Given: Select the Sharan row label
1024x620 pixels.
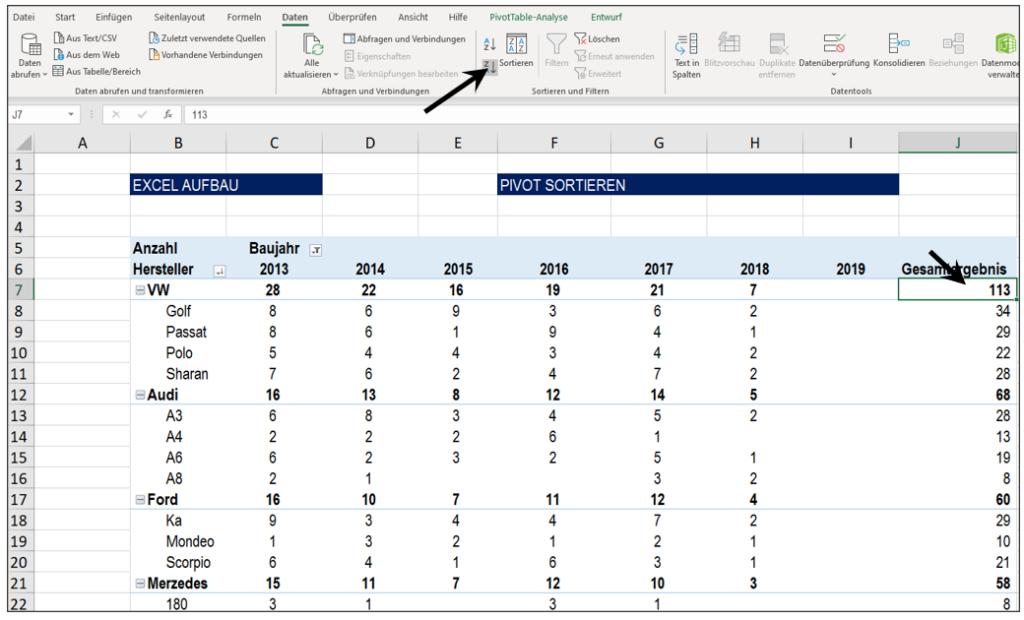Looking at the screenshot, I should [x=187, y=374].
